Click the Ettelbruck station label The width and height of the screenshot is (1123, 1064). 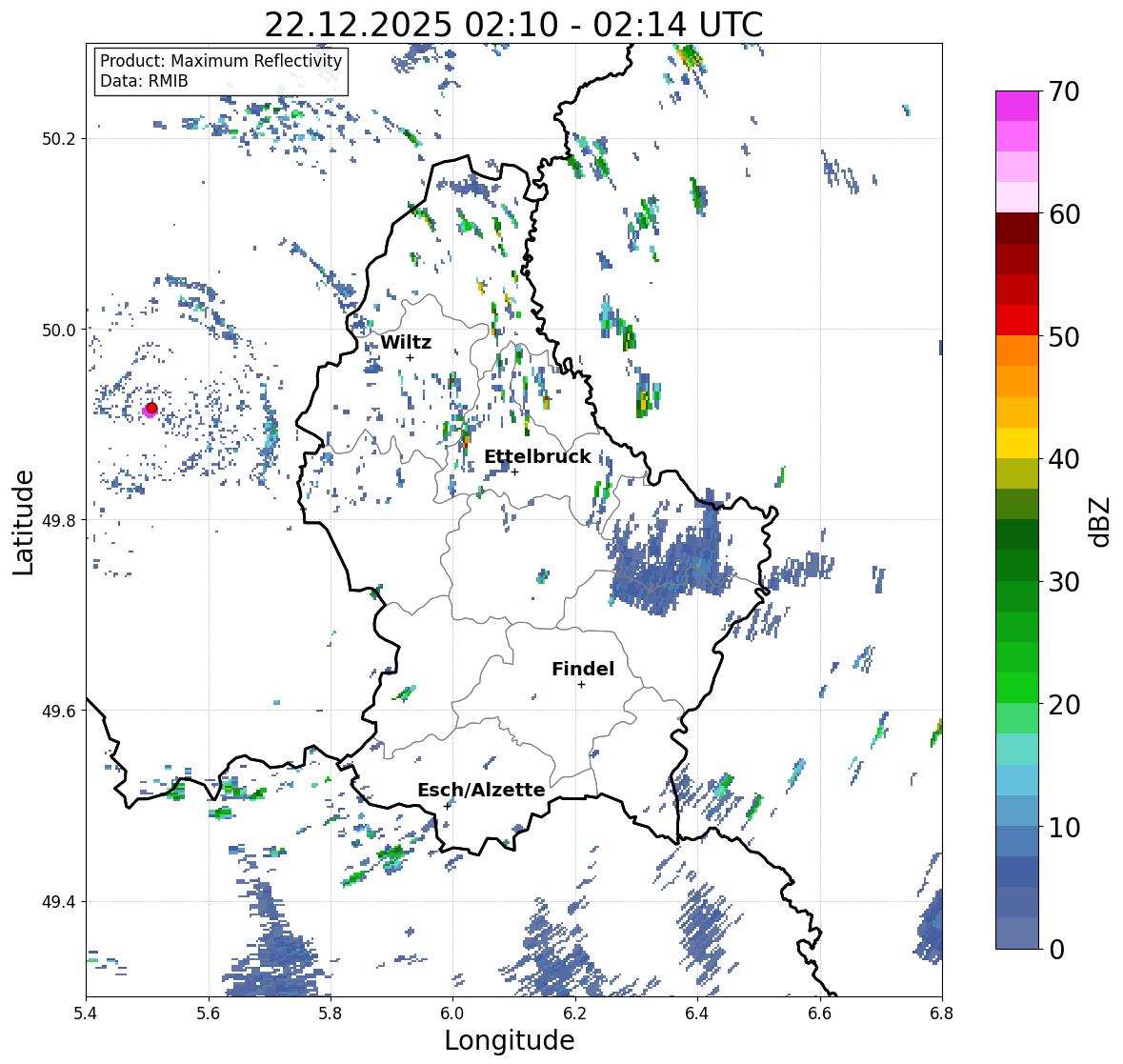[x=537, y=456]
